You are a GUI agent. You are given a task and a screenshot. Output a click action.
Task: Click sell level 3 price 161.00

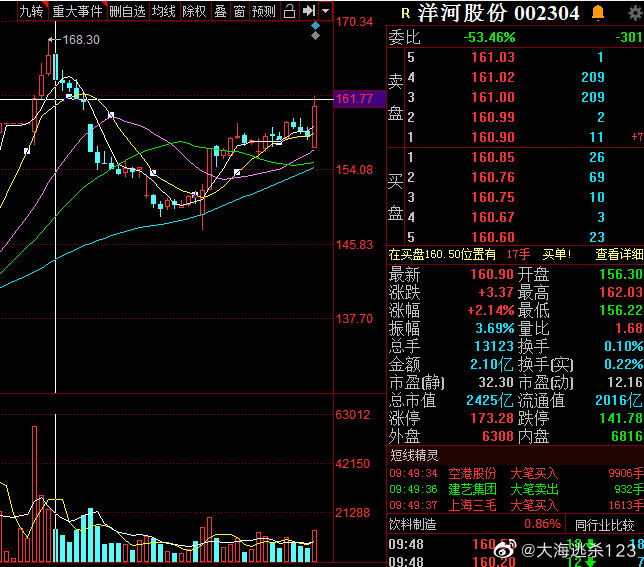click(x=493, y=97)
